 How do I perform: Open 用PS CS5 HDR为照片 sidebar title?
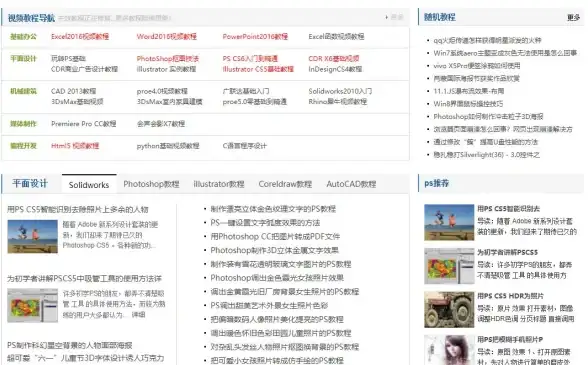[511, 296]
